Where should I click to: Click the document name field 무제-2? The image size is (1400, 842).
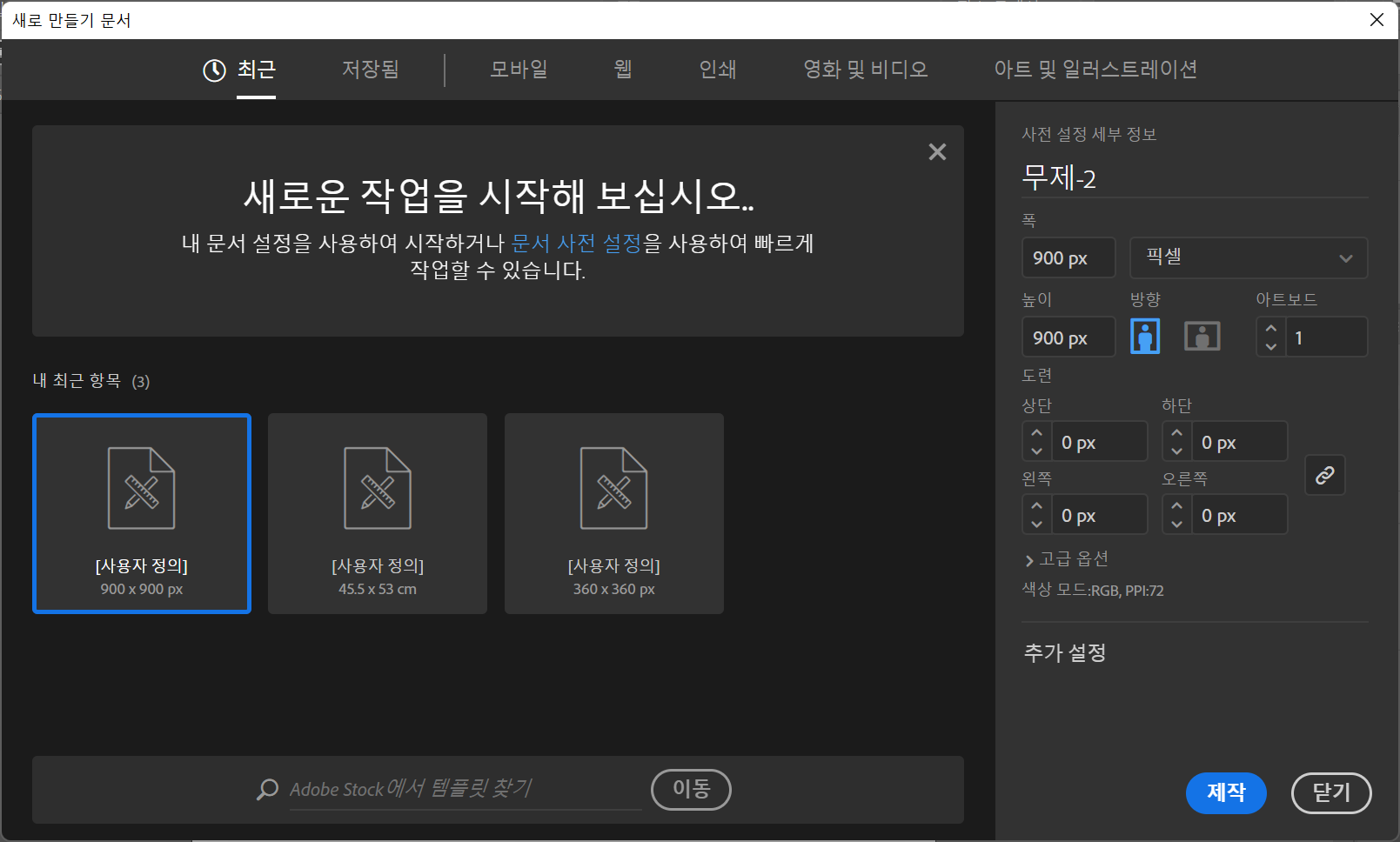point(1194,178)
